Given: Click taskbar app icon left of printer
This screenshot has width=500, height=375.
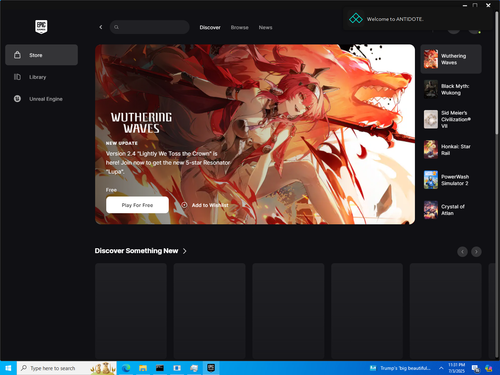Looking at the screenshot, I should coord(177,368).
